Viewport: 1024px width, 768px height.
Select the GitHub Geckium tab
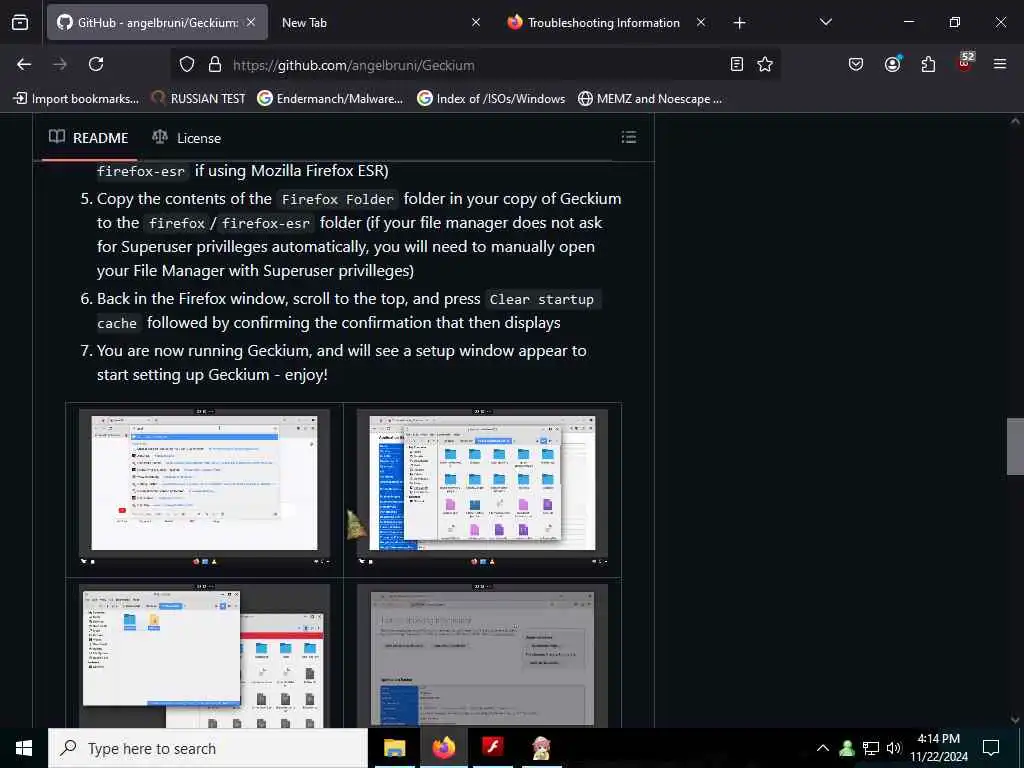point(157,22)
